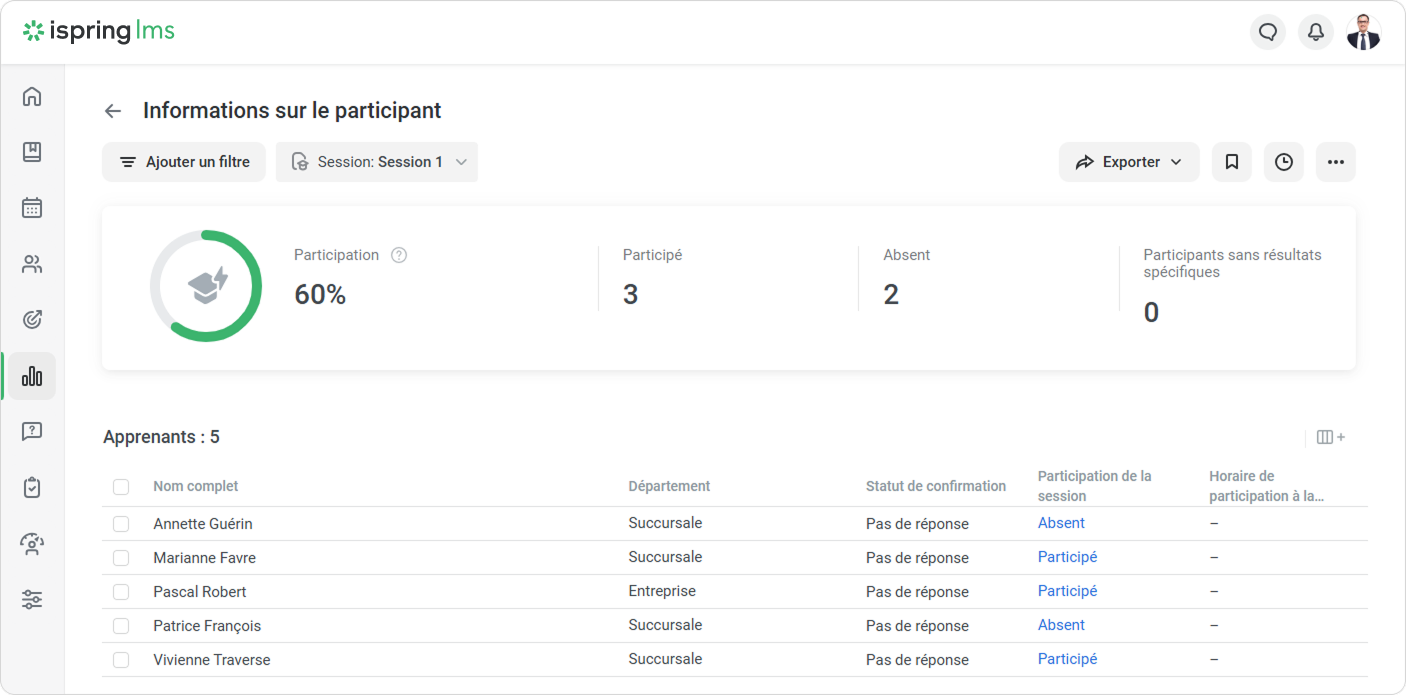Screen dimensions: 1406x695
Task: Open the reports bar chart sidebar item
Action: pyautogui.click(x=32, y=376)
